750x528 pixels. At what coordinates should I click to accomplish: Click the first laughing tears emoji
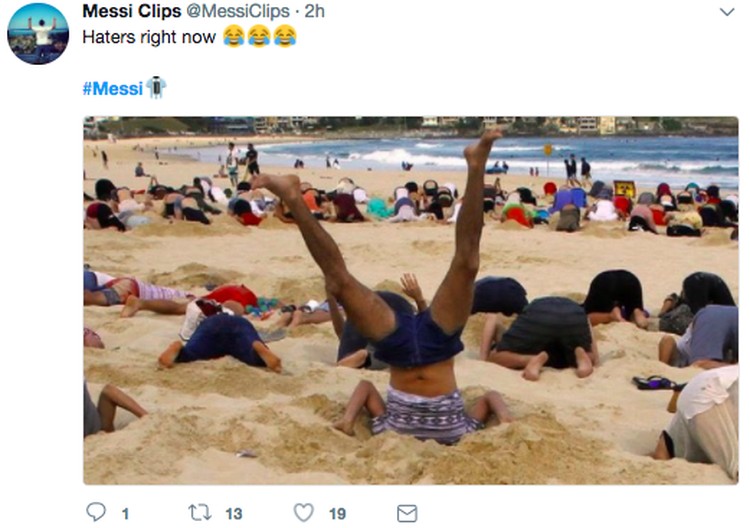click(x=234, y=36)
